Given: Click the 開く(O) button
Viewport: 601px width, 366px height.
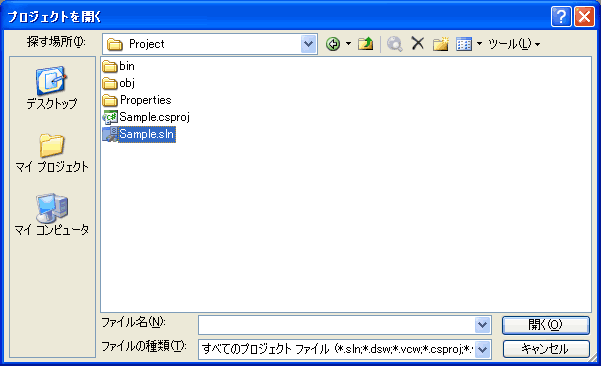Looking at the screenshot, I should coord(545,325).
